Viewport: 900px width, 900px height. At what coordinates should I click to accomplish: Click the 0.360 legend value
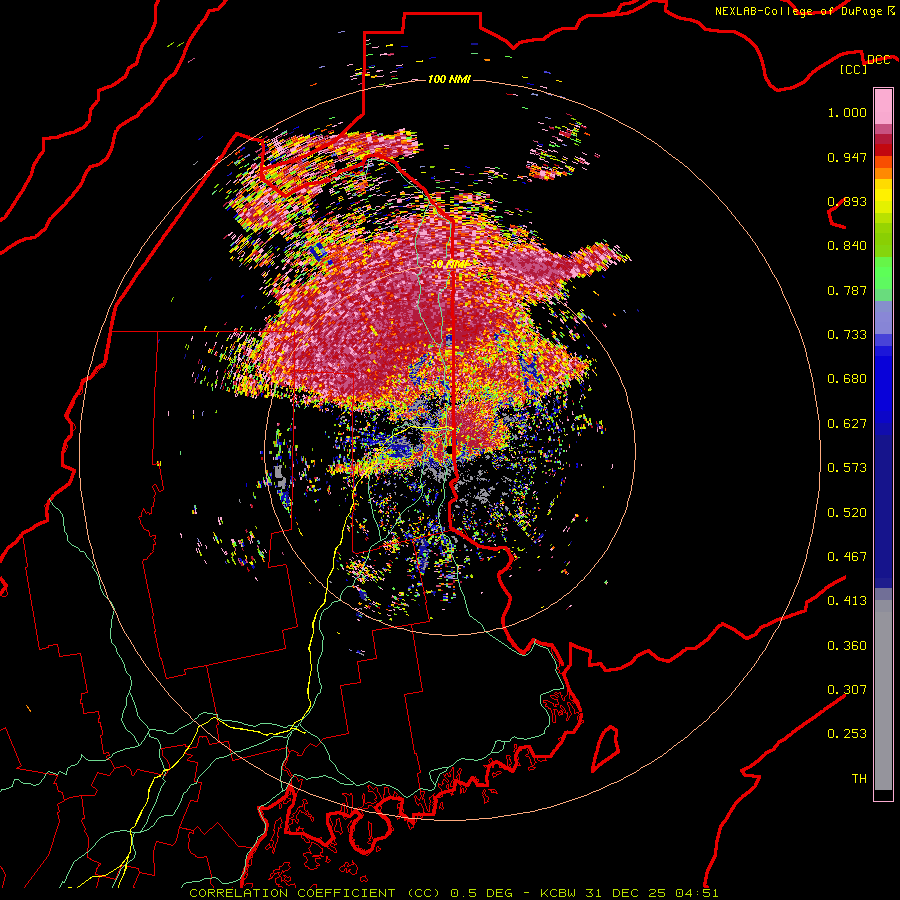pos(847,646)
